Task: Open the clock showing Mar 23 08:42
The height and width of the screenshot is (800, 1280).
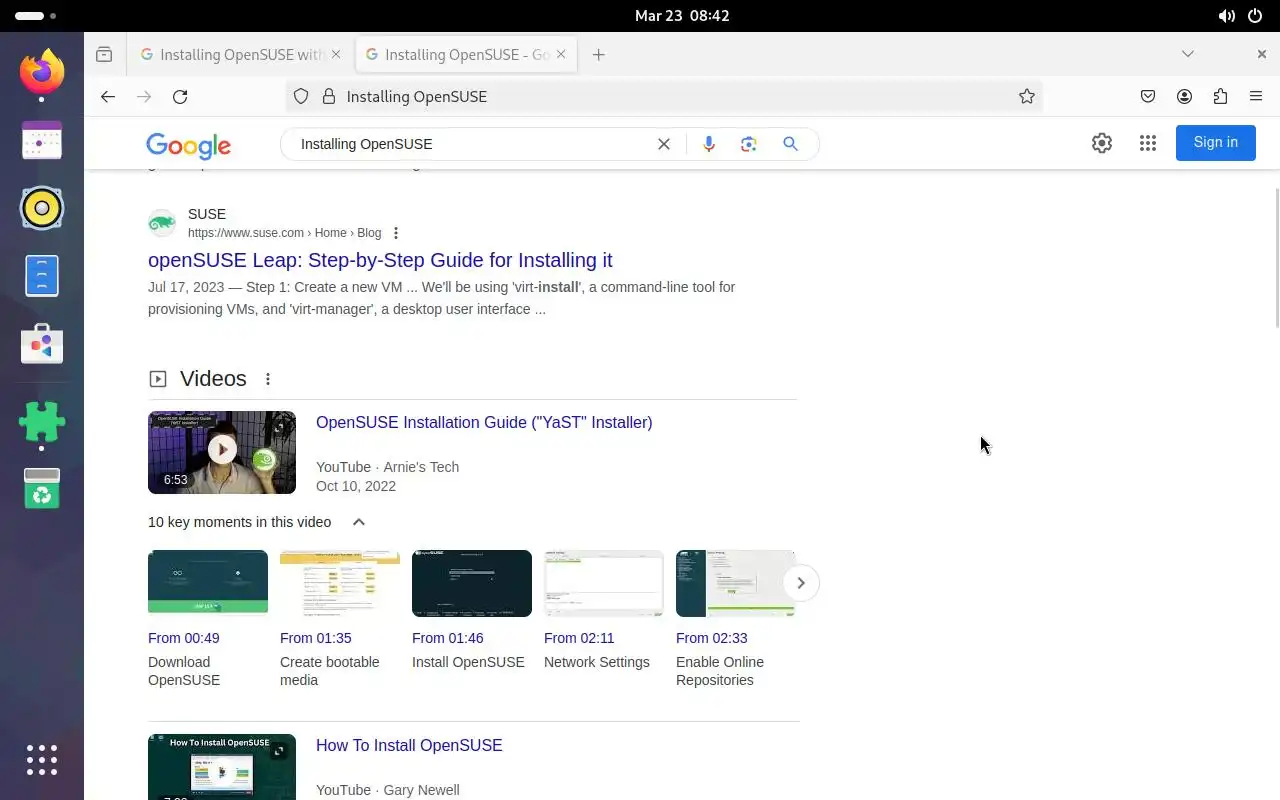Action: click(682, 16)
